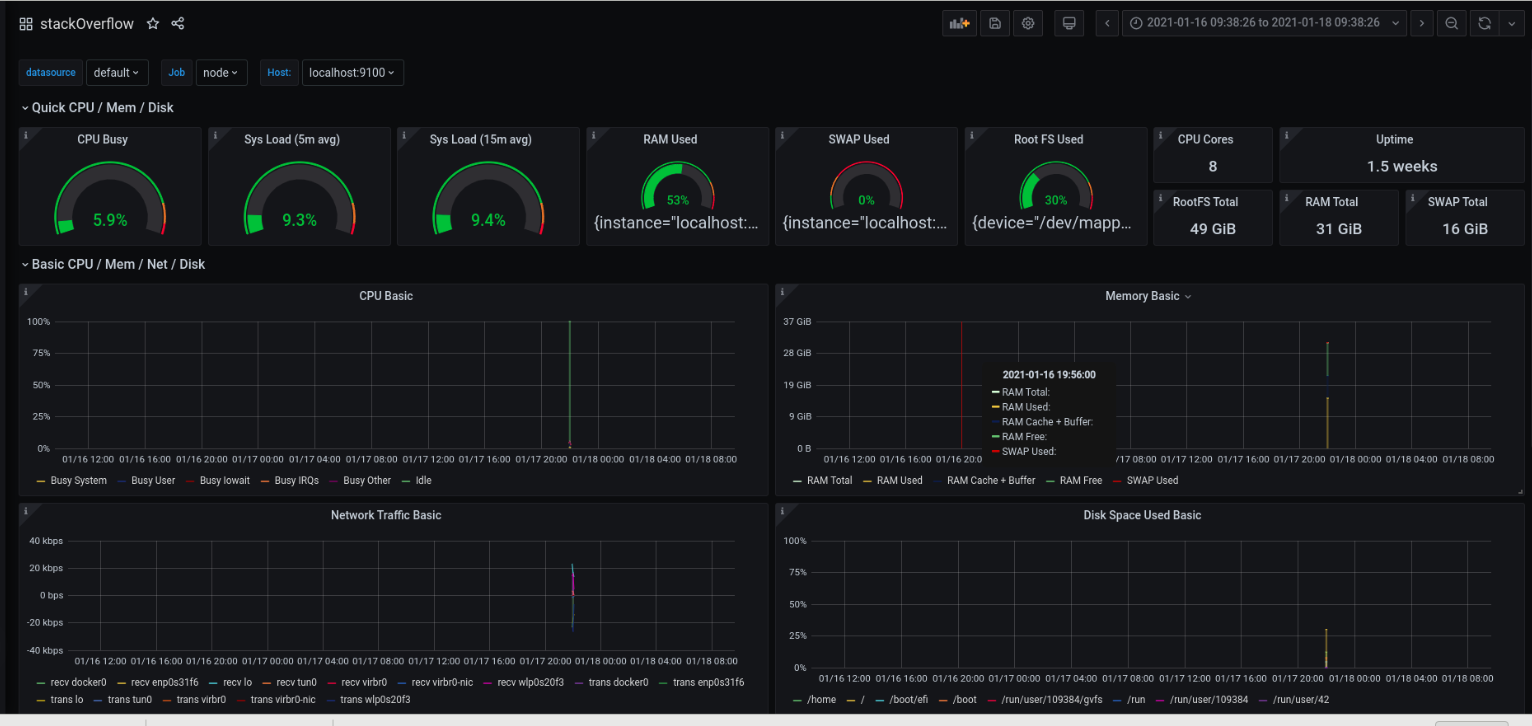Open the CPU Basic panel title menu
This screenshot has width=1532, height=726.
[x=386, y=296]
